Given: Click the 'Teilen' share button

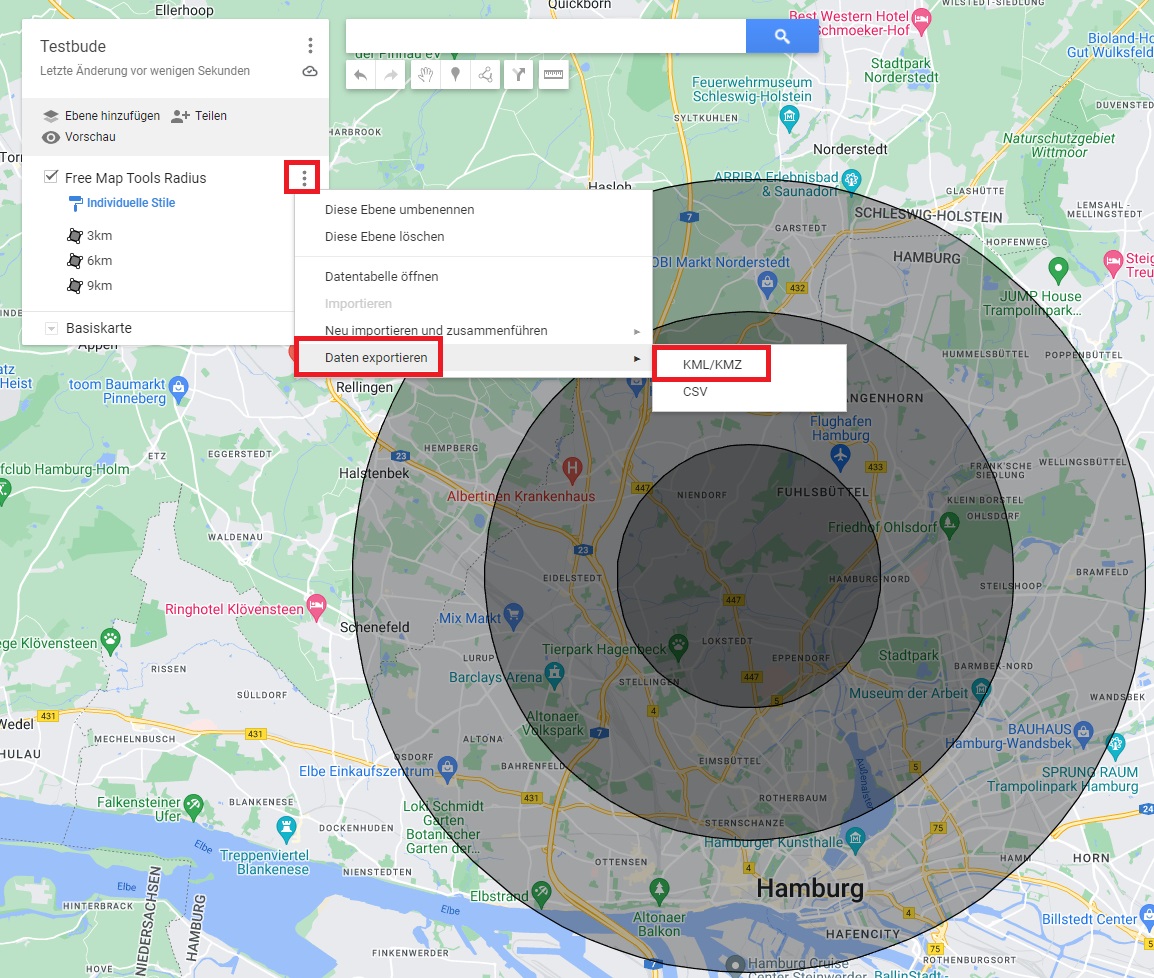Looking at the screenshot, I should pyautogui.click(x=199, y=116).
